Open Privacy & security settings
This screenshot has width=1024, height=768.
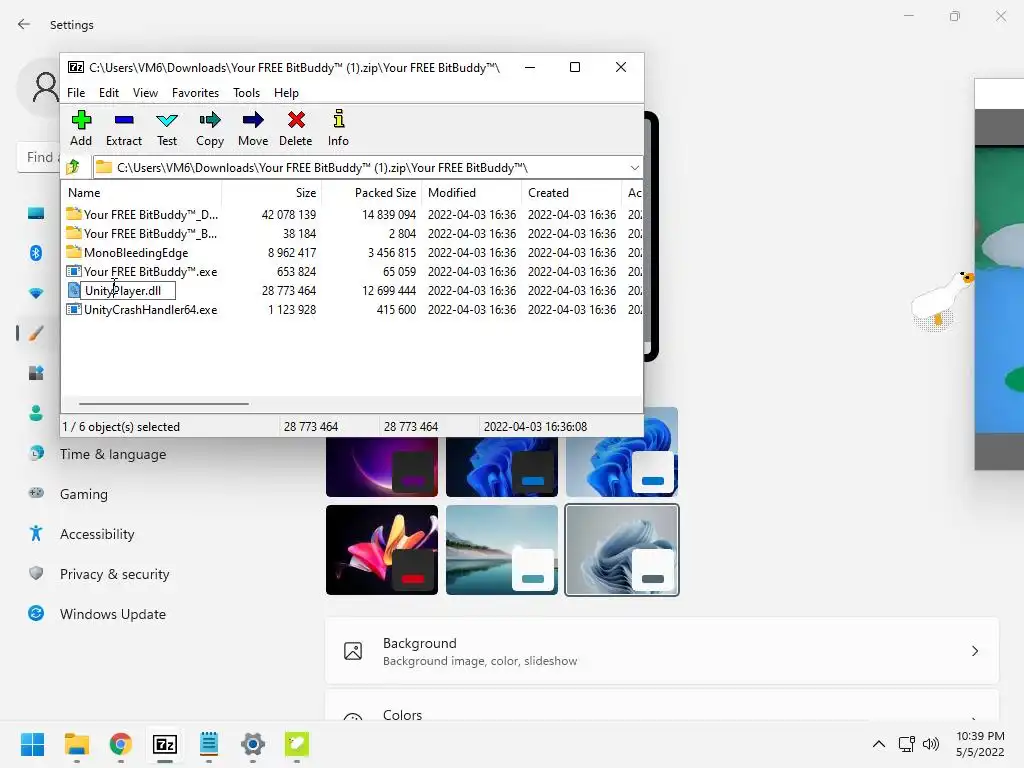pos(114,574)
